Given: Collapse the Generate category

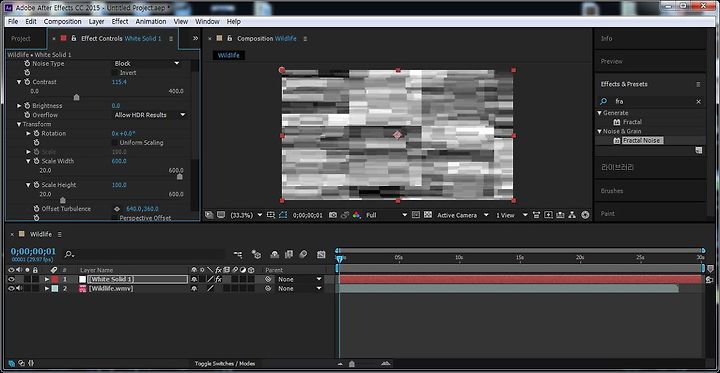Looking at the screenshot, I should pyautogui.click(x=600, y=113).
